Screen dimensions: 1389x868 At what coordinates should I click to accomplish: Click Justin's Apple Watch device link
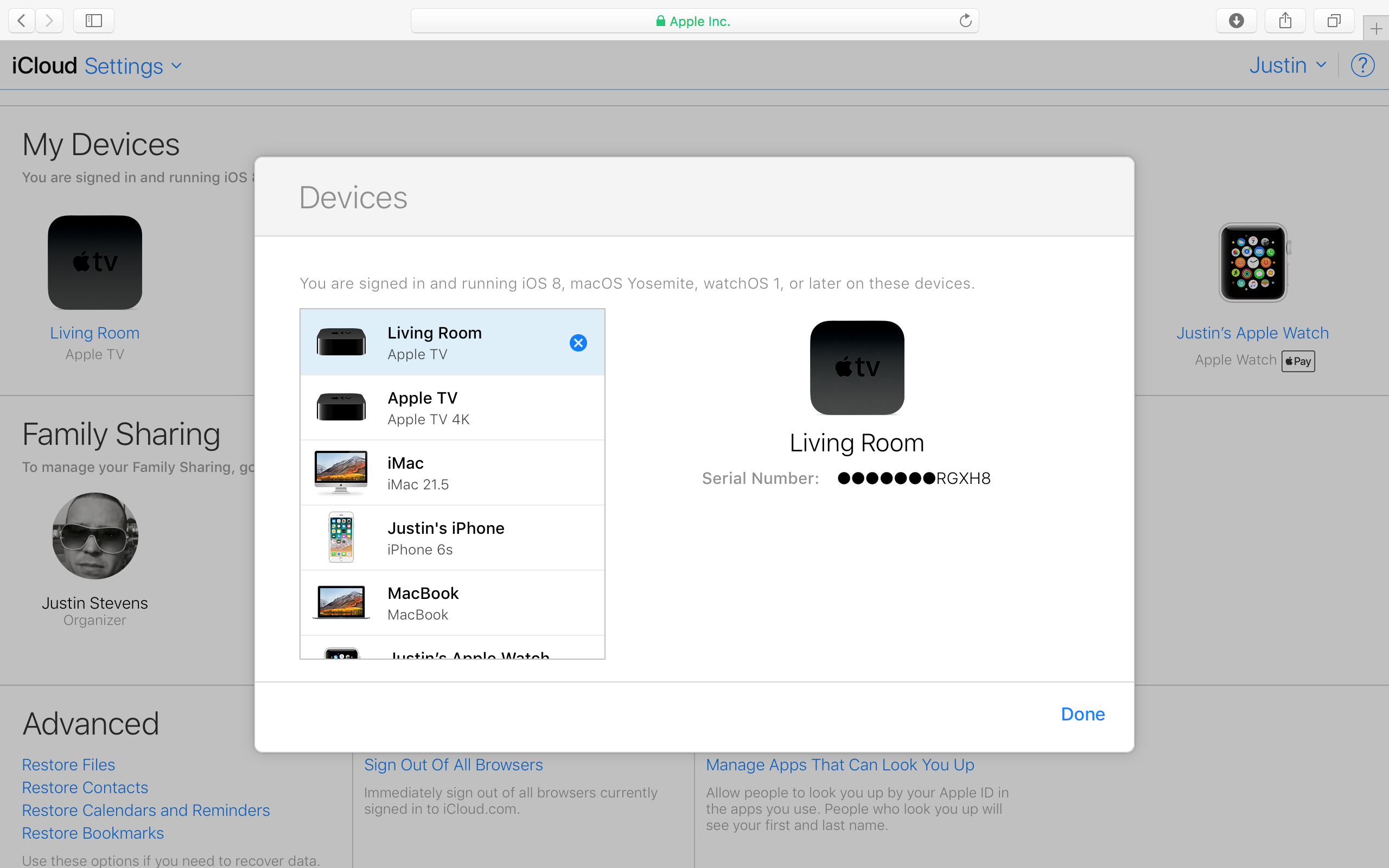pyautogui.click(x=1252, y=333)
